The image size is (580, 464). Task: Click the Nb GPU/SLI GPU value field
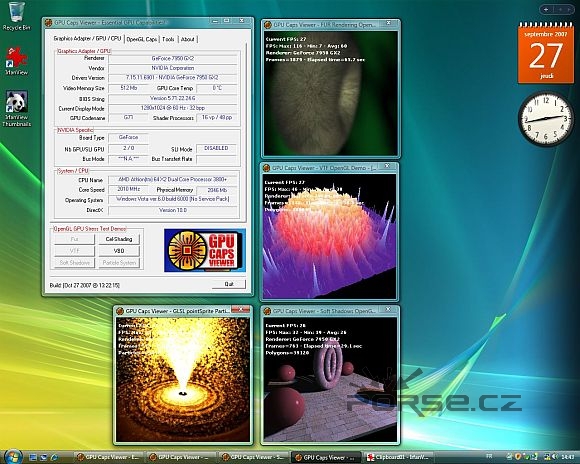pos(128,148)
